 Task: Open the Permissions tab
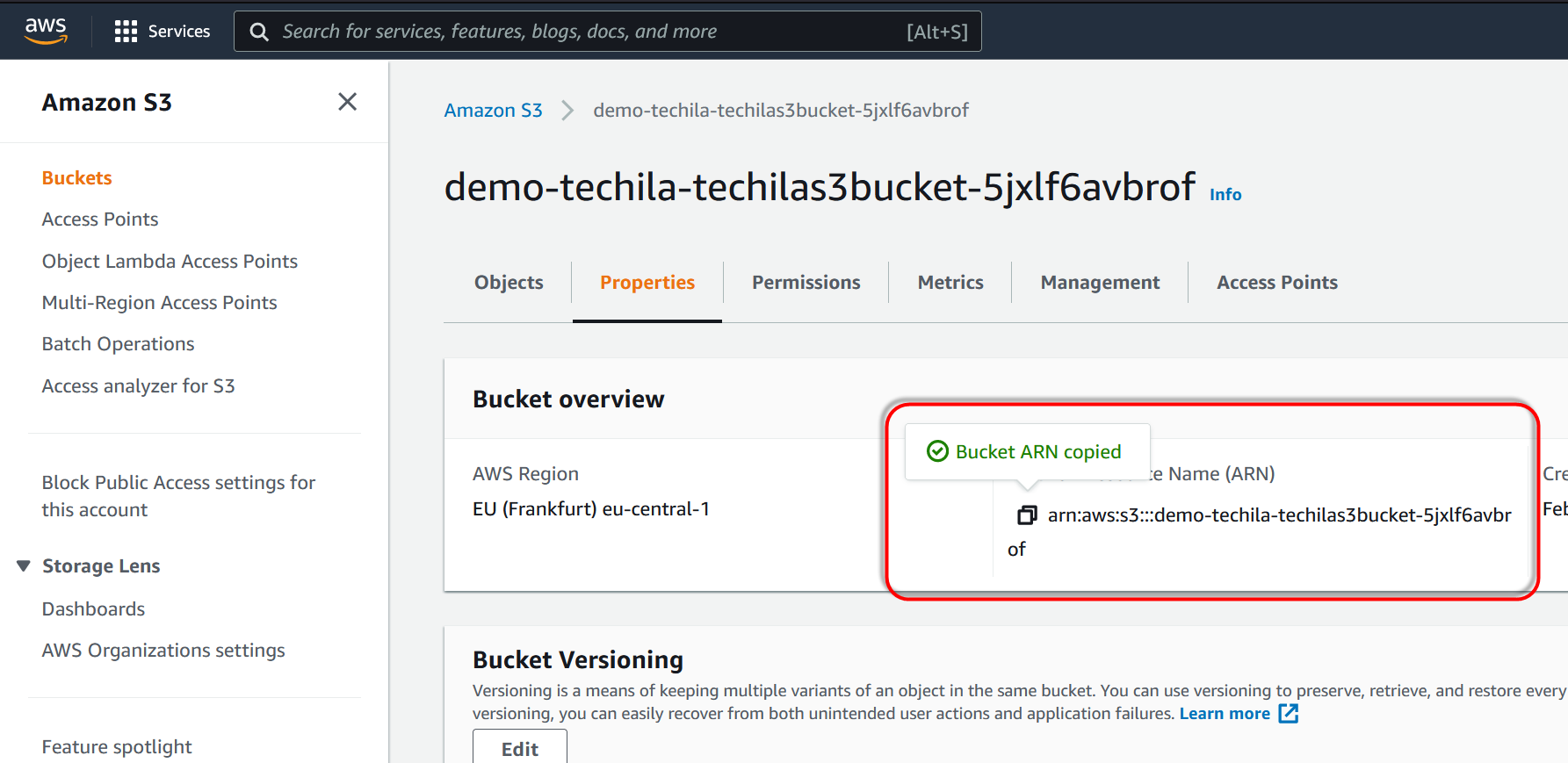tap(806, 283)
